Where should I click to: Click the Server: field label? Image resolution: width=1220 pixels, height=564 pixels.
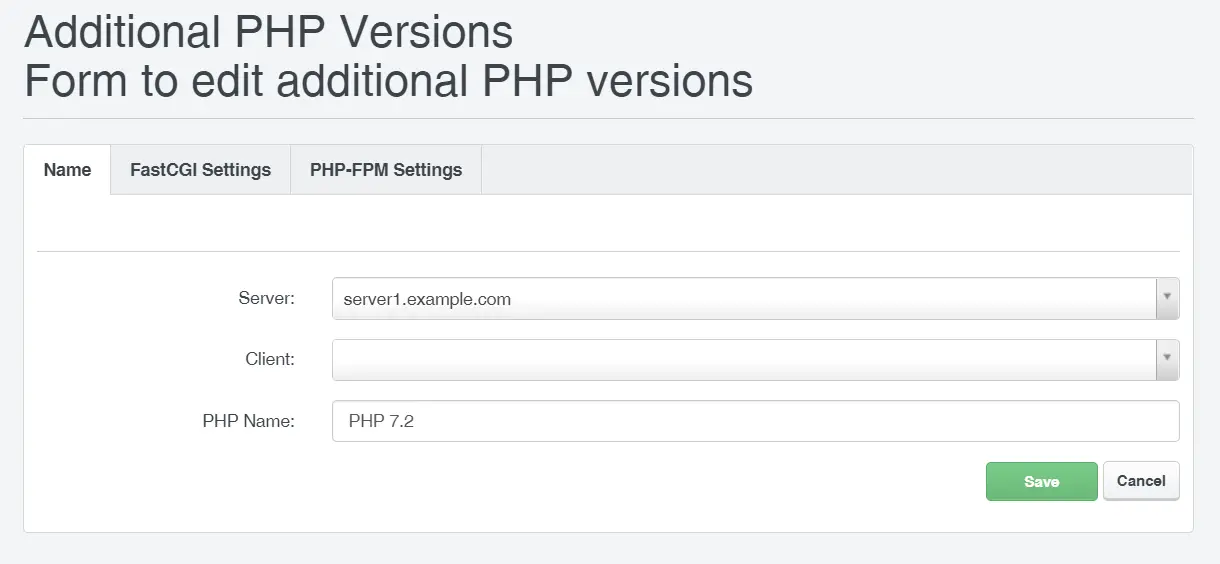267,298
